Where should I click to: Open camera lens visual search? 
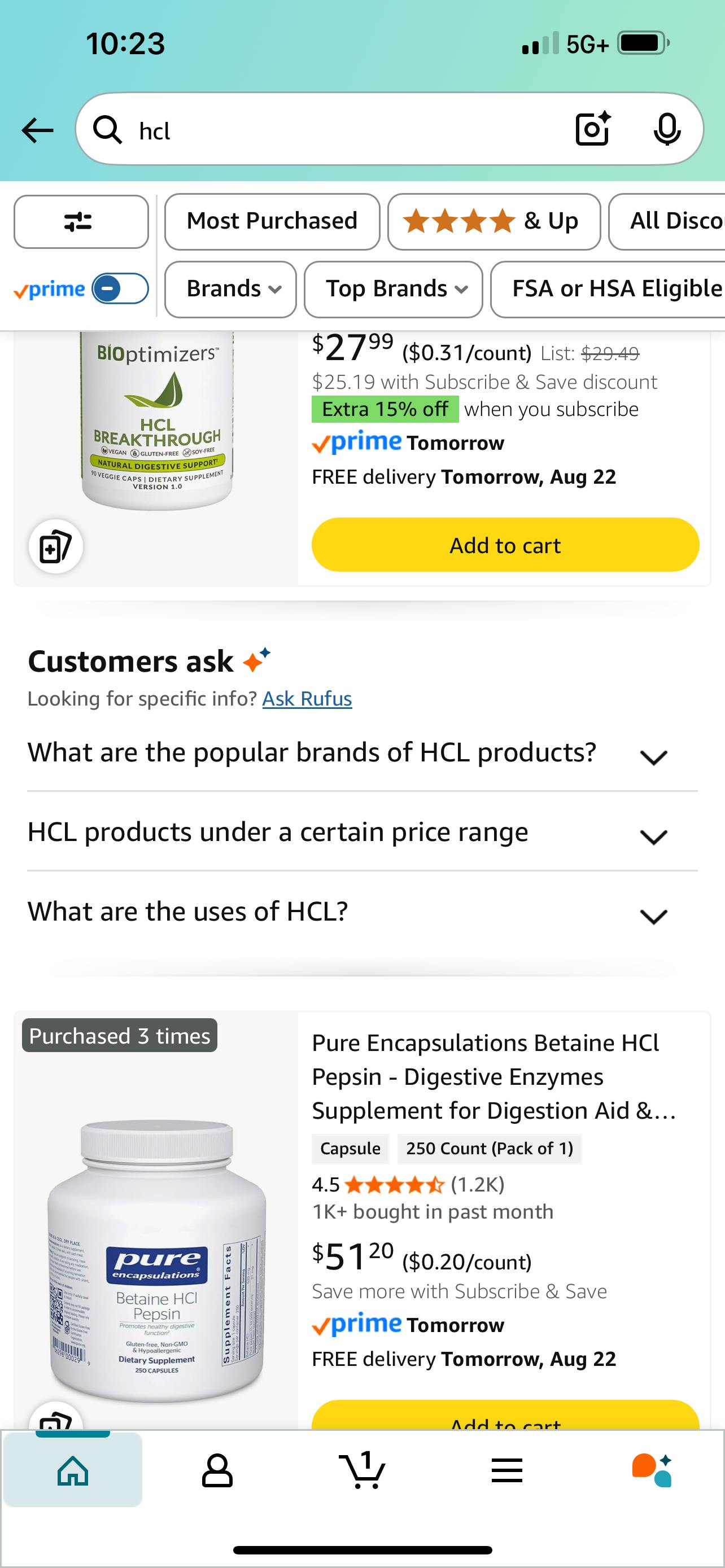592,129
